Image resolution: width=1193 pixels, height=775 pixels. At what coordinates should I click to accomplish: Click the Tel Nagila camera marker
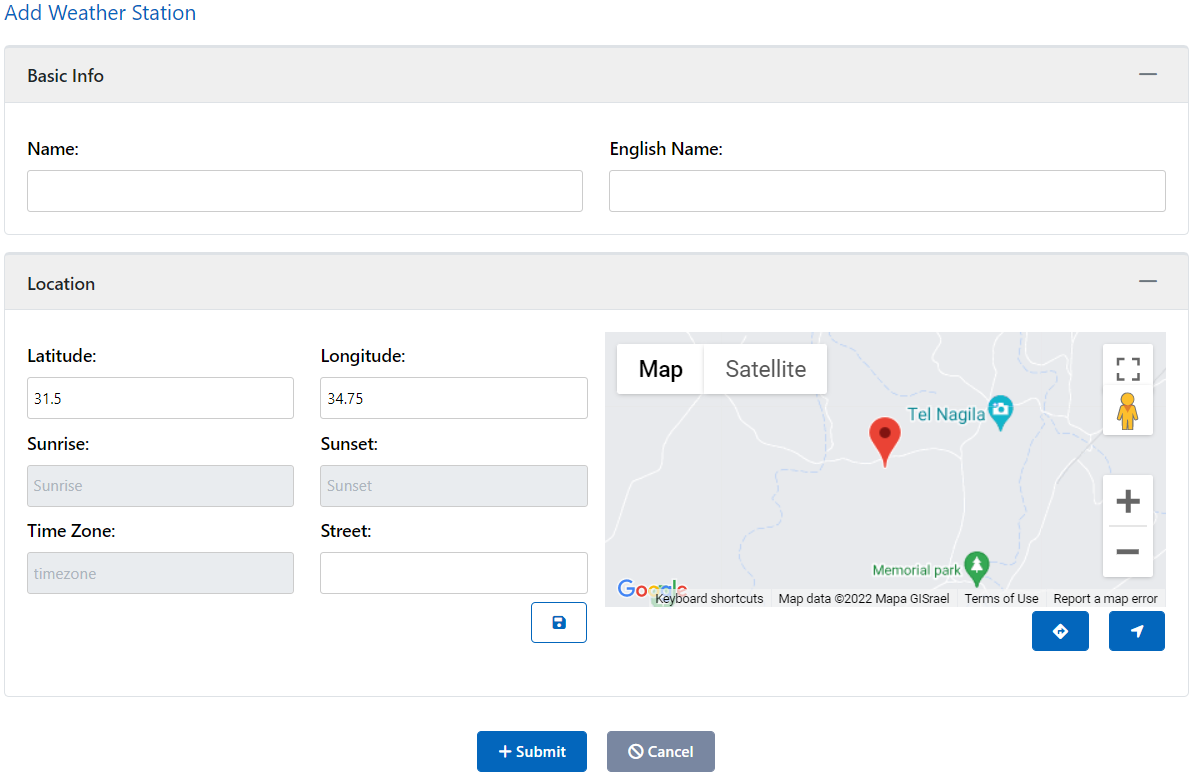(x=1001, y=410)
